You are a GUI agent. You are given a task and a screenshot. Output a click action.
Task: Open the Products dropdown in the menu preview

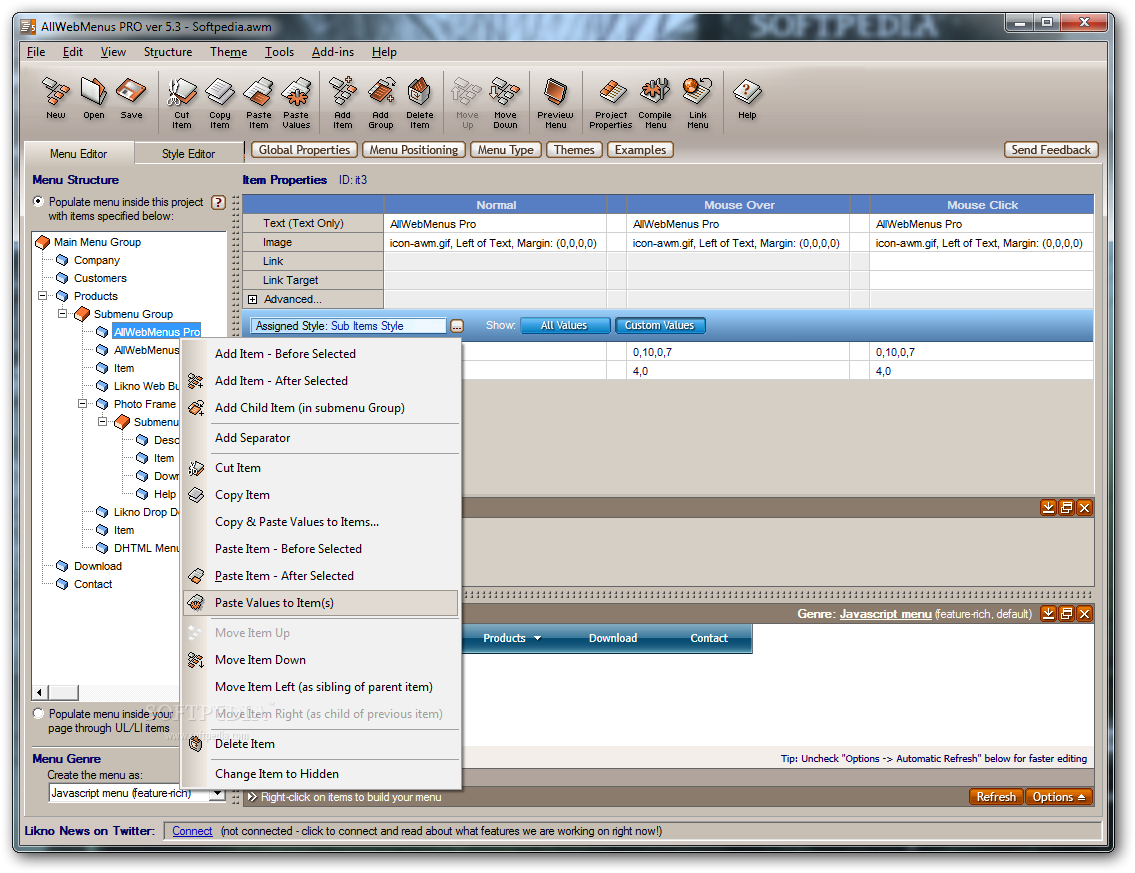point(512,638)
